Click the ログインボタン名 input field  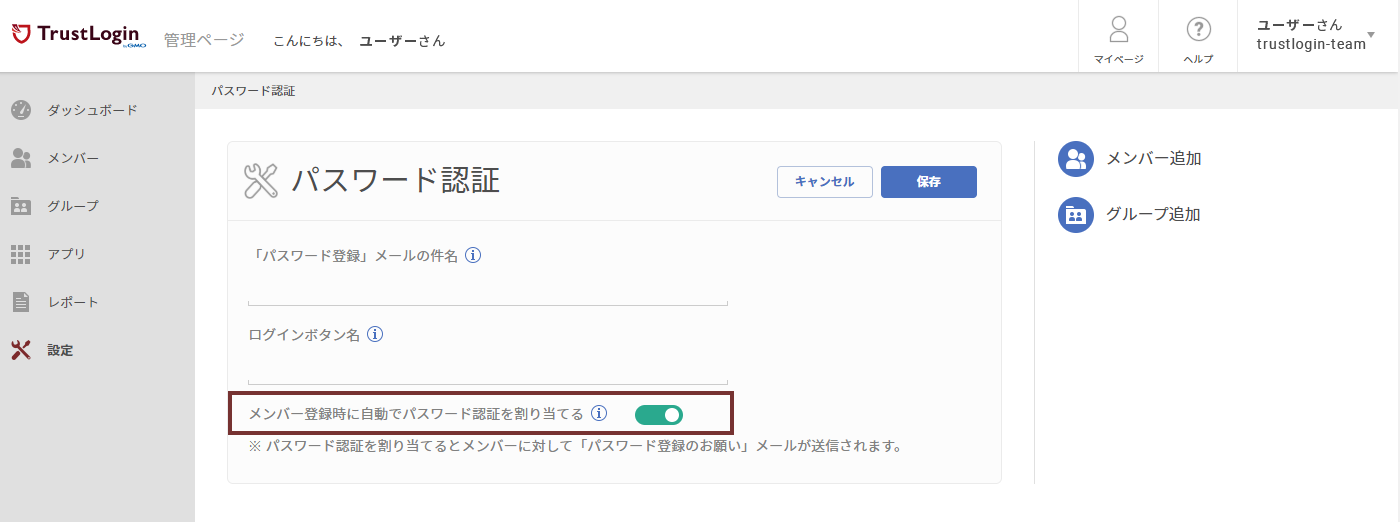(487, 370)
